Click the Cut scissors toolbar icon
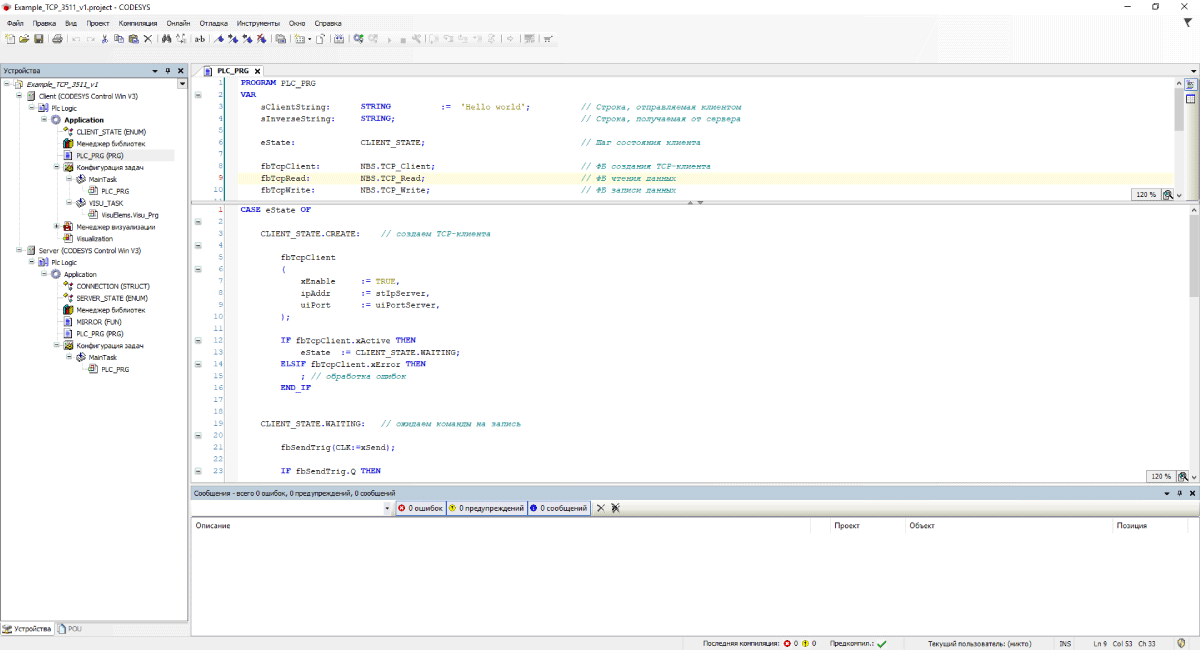 (x=104, y=39)
